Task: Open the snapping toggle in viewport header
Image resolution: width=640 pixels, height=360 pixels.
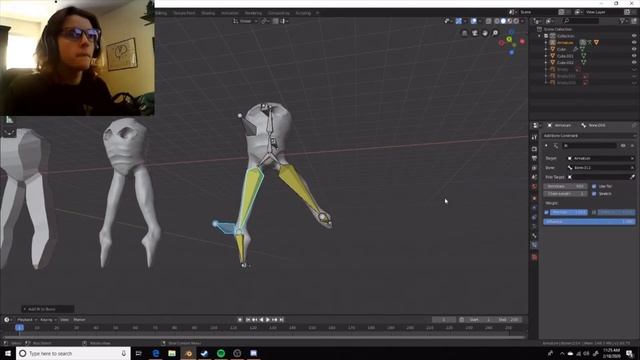Action: coord(276,21)
